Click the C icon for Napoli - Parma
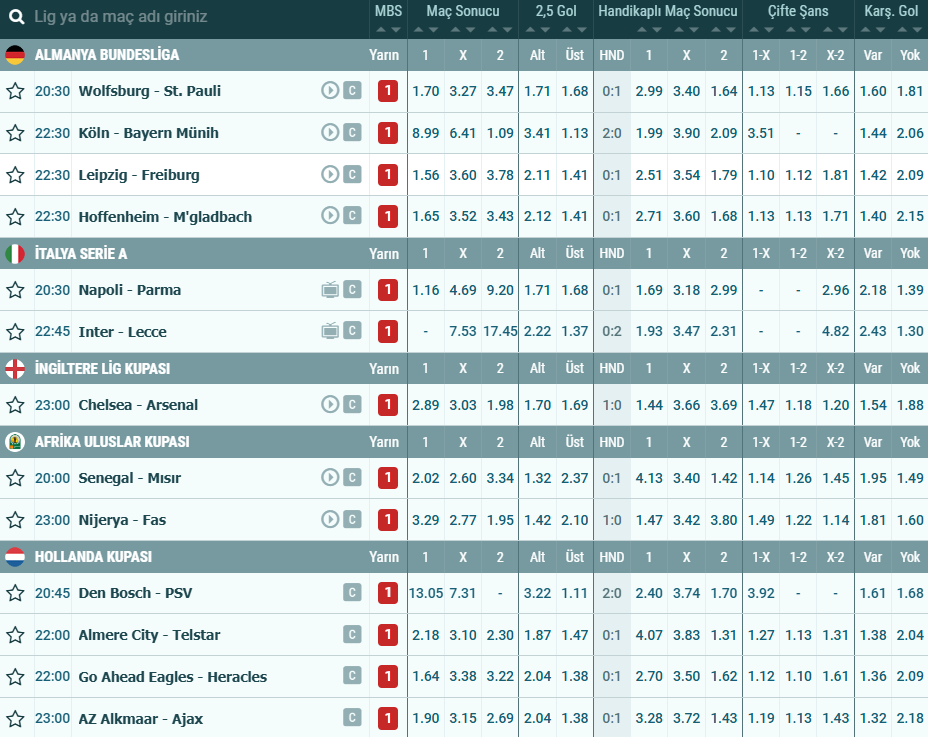 click(x=352, y=289)
